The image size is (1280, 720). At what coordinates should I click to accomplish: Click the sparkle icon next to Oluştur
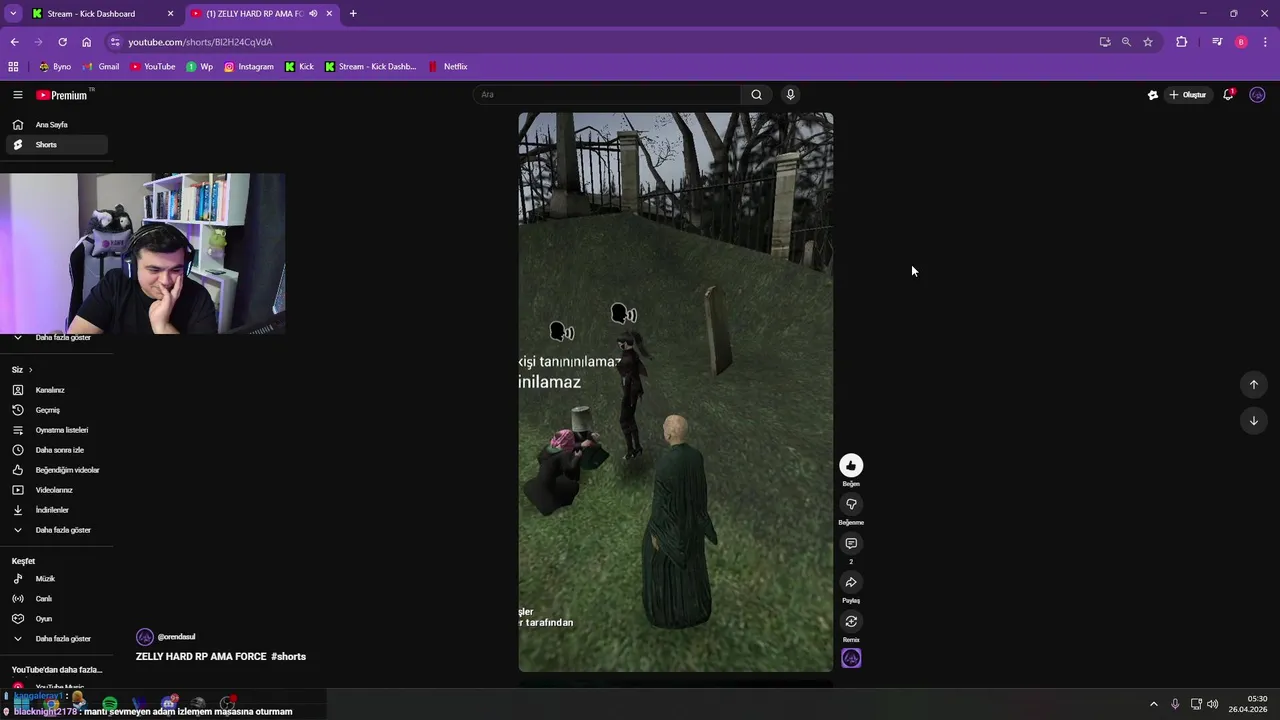(1153, 95)
